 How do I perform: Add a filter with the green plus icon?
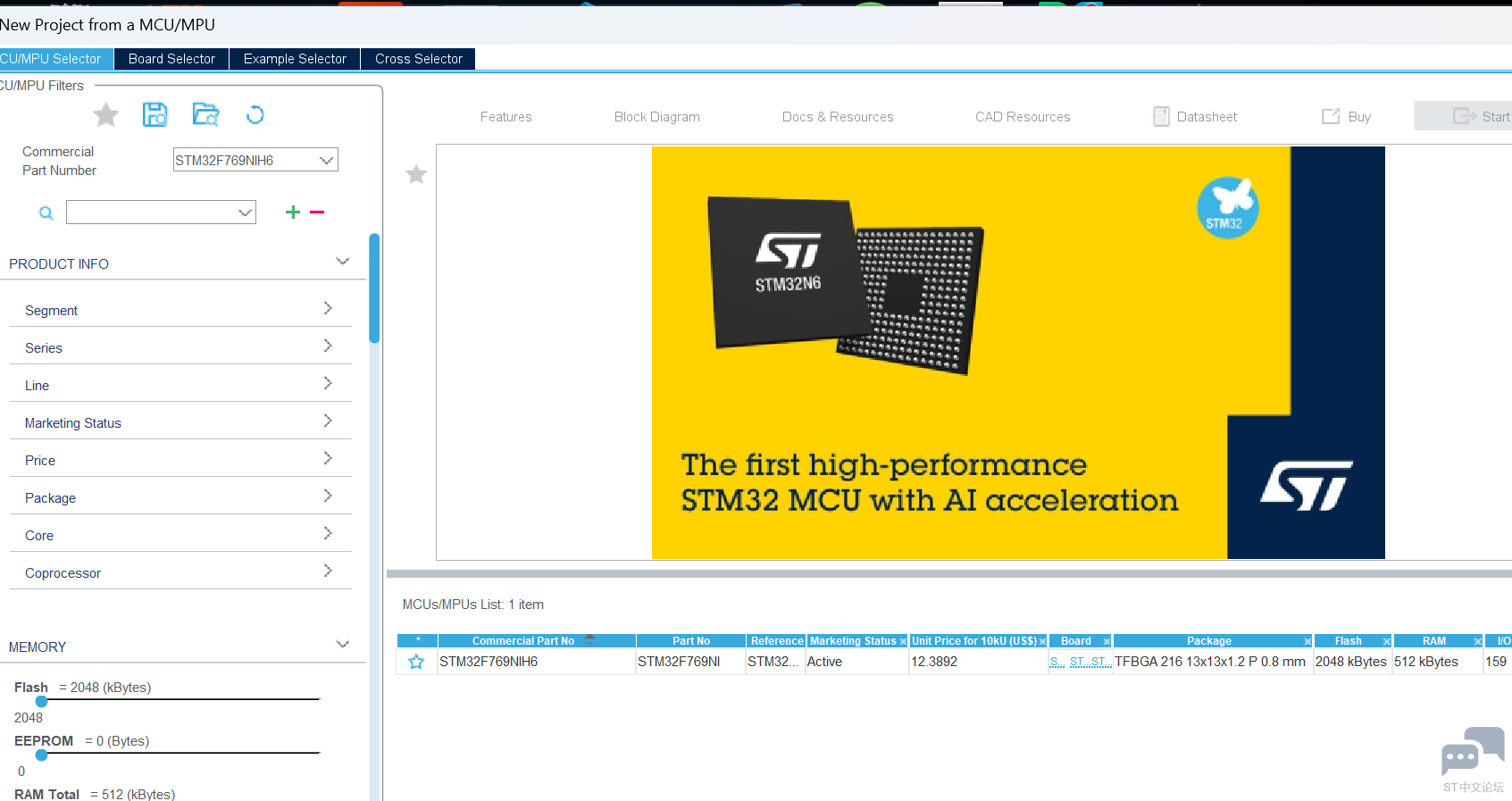pyautogui.click(x=293, y=212)
